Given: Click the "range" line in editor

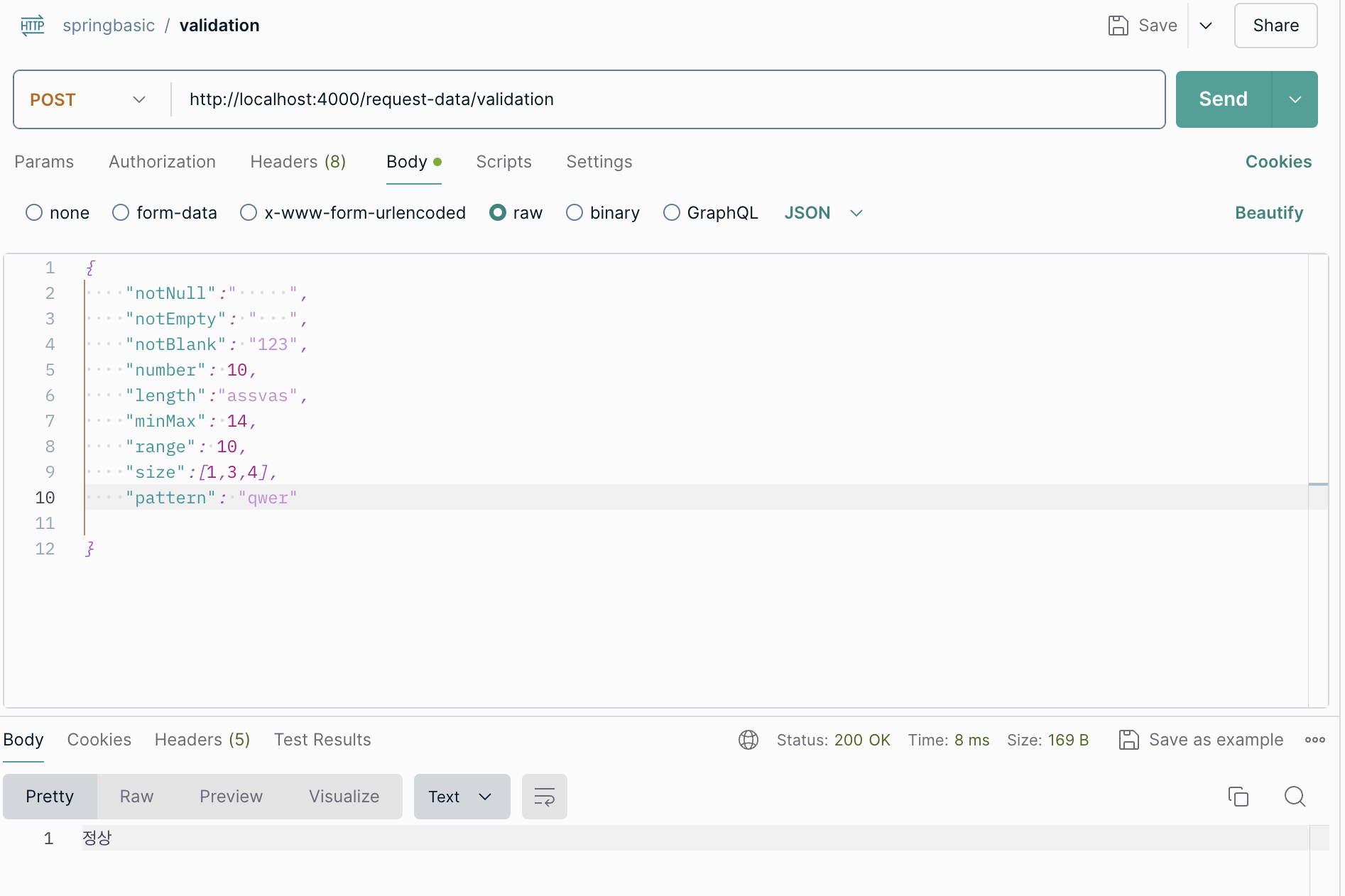Looking at the screenshot, I should (x=696, y=447).
